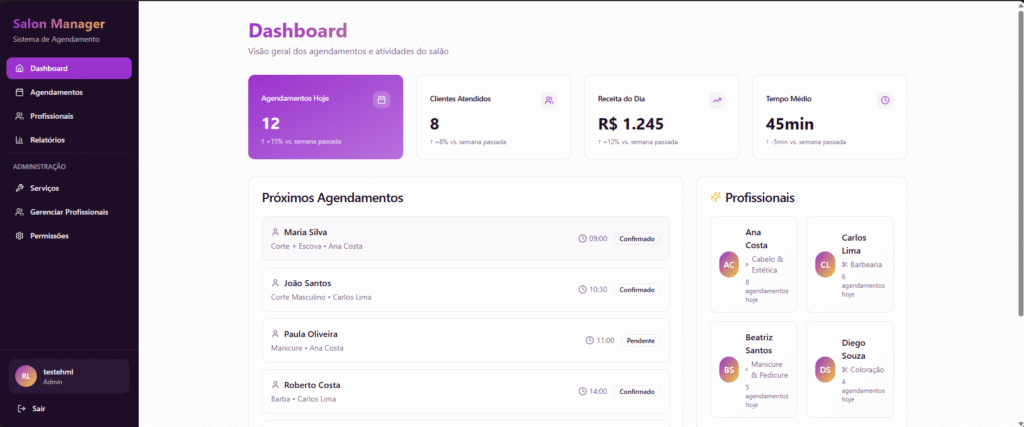Select Paula Oliveira's 11:00 appointment

(x=466, y=340)
